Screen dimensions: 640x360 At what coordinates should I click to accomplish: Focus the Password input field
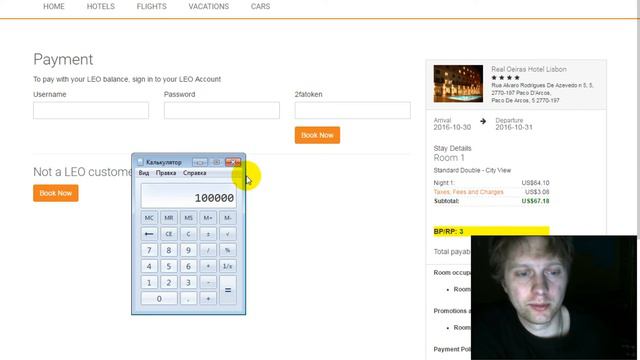pyautogui.click(x=222, y=111)
